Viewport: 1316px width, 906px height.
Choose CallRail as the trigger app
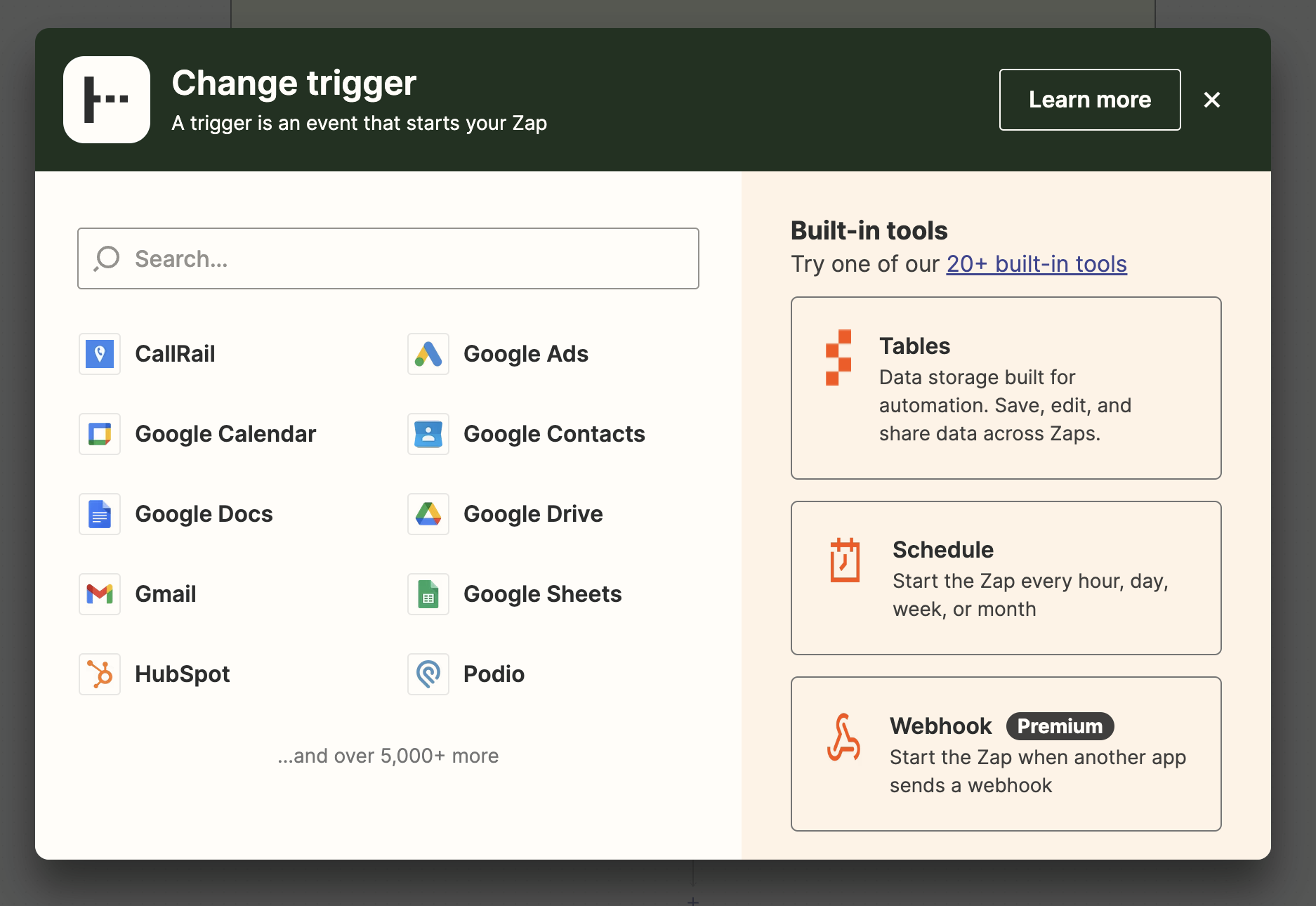coord(175,354)
